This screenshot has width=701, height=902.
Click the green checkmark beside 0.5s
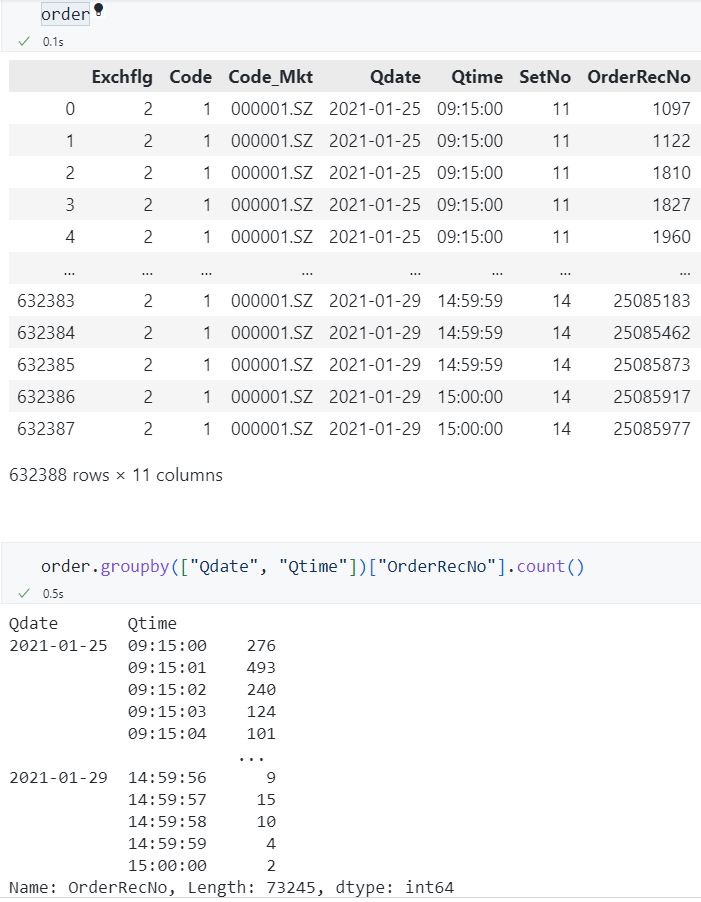click(24, 593)
